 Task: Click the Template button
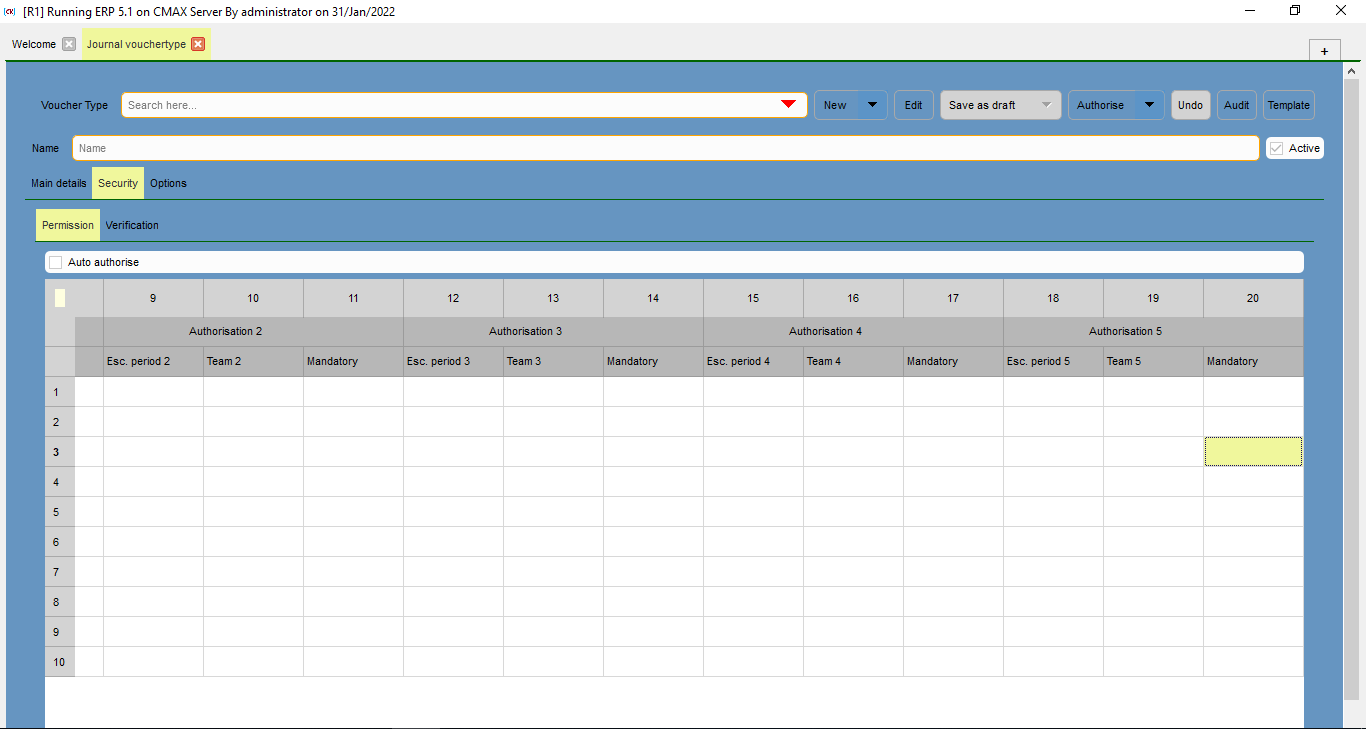click(x=1289, y=105)
